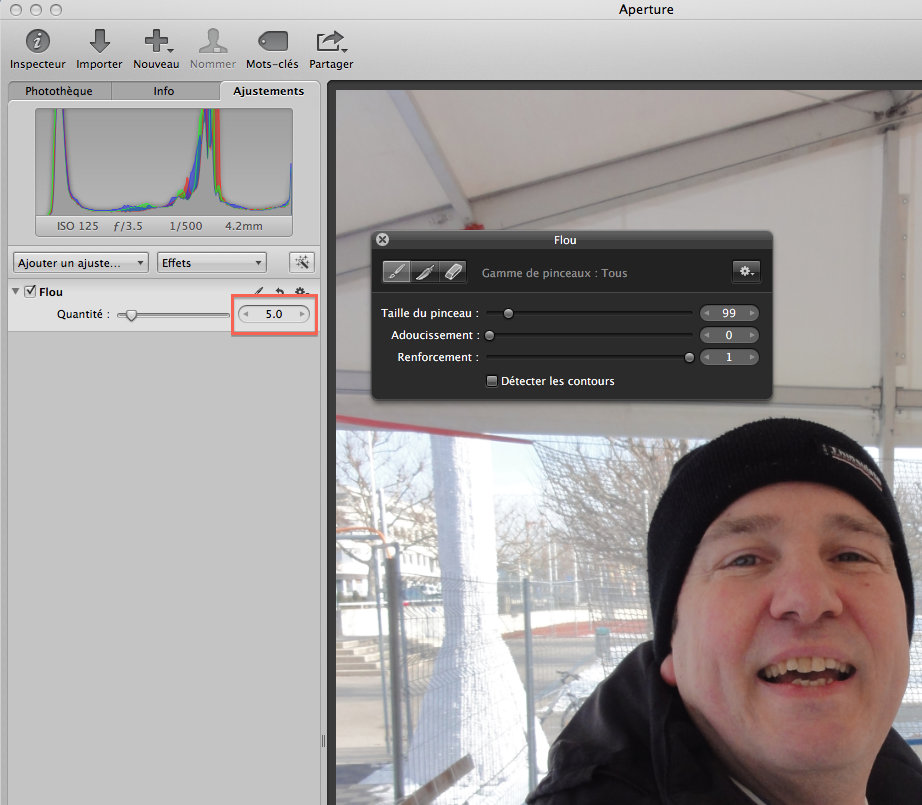Image resolution: width=922 pixels, height=805 pixels.
Task: Enable Détecter les contours checkbox
Action: [x=492, y=381]
